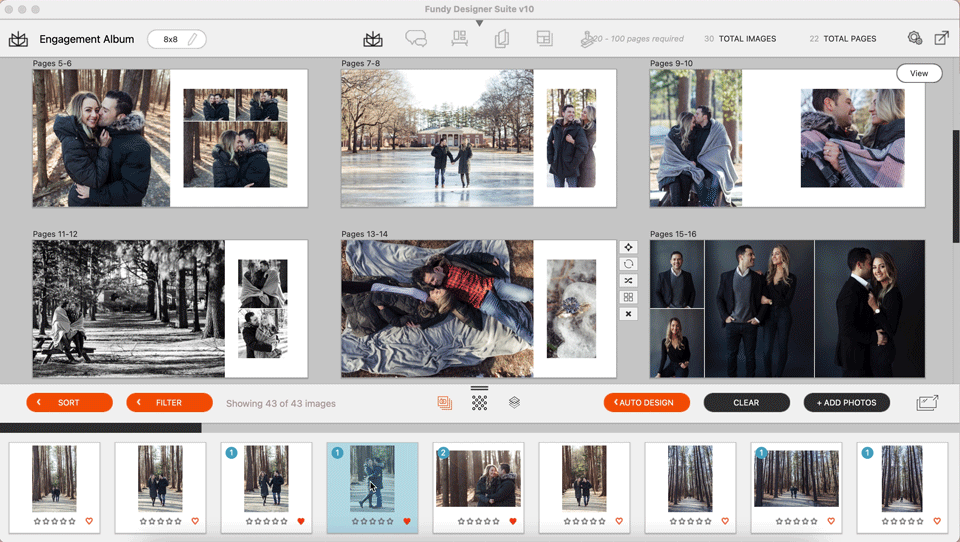
Task: Select the engagement ring photo on Pages 13-14
Action: pos(571,309)
